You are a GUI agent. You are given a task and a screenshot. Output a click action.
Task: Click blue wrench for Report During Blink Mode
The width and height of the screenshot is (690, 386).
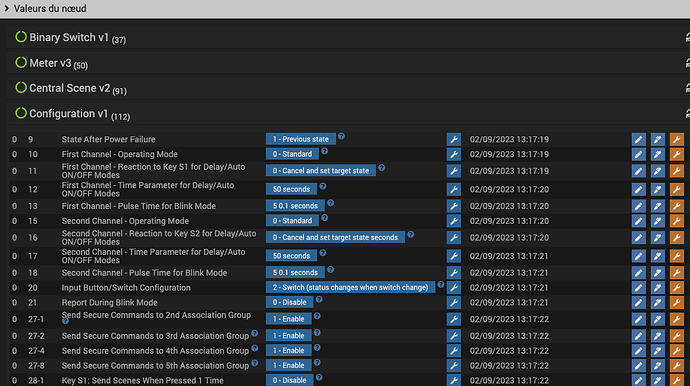coord(454,303)
